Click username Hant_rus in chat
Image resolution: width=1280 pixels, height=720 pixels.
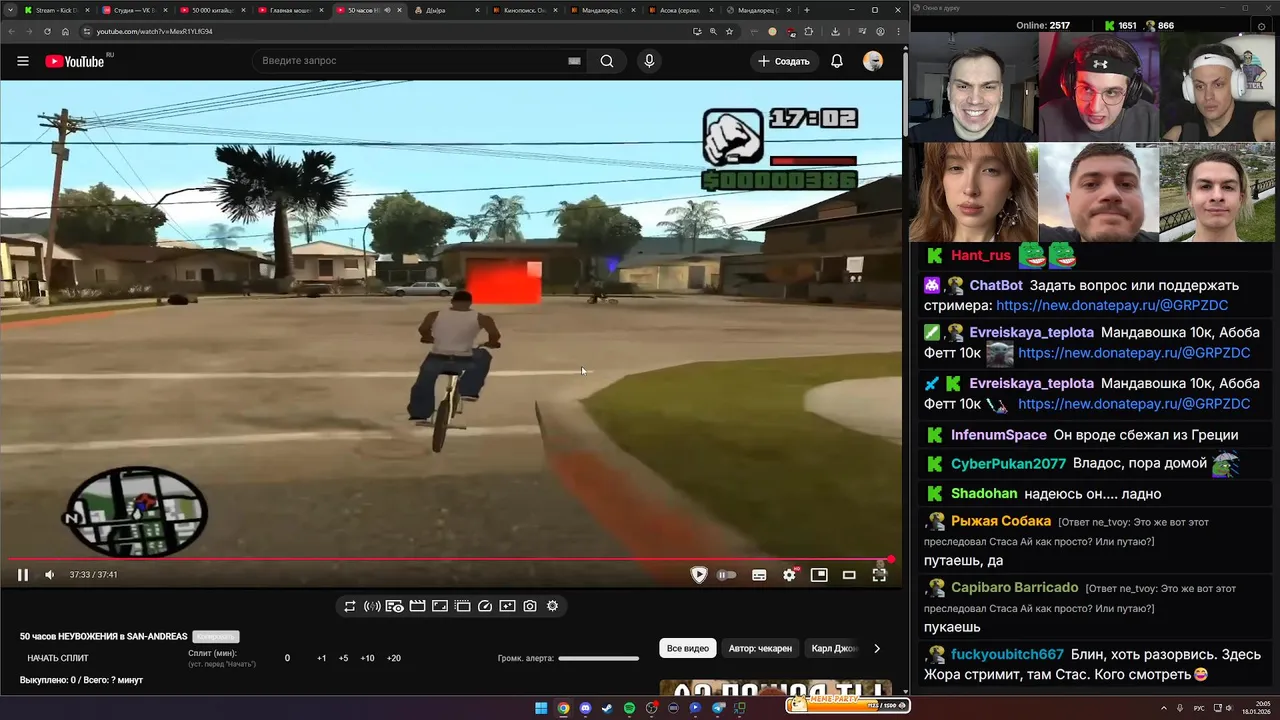pos(981,256)
